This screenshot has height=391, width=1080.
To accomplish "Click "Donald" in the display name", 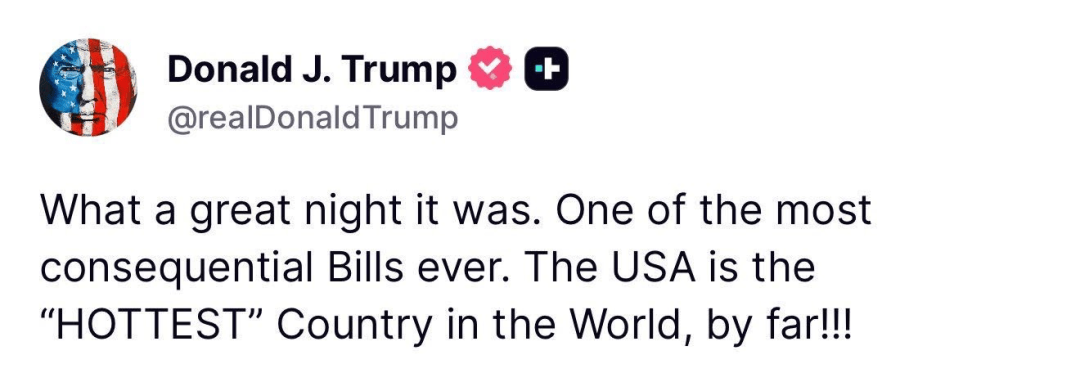I will pyautogui.click(x=226, y=70).
